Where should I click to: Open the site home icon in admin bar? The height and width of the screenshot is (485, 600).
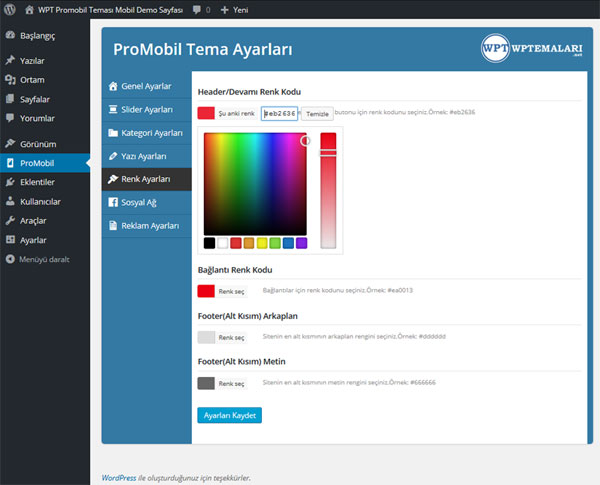coord(29,10)
